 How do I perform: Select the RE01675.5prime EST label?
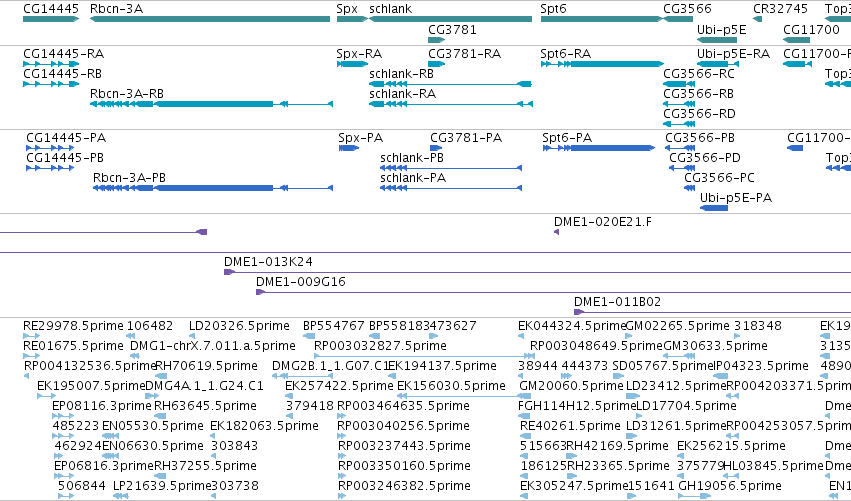[73, 346]
